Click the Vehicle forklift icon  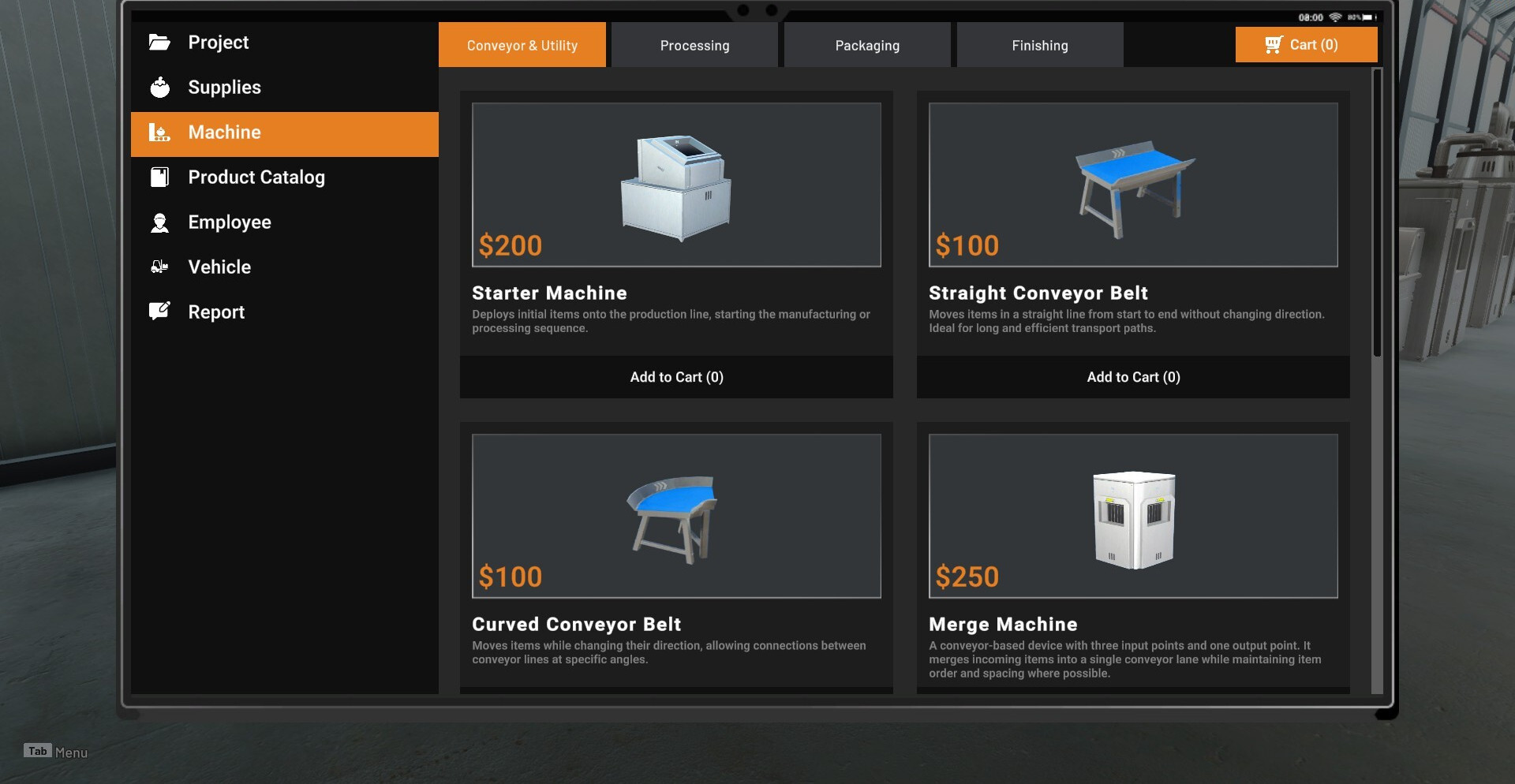[x=159, y=267]
